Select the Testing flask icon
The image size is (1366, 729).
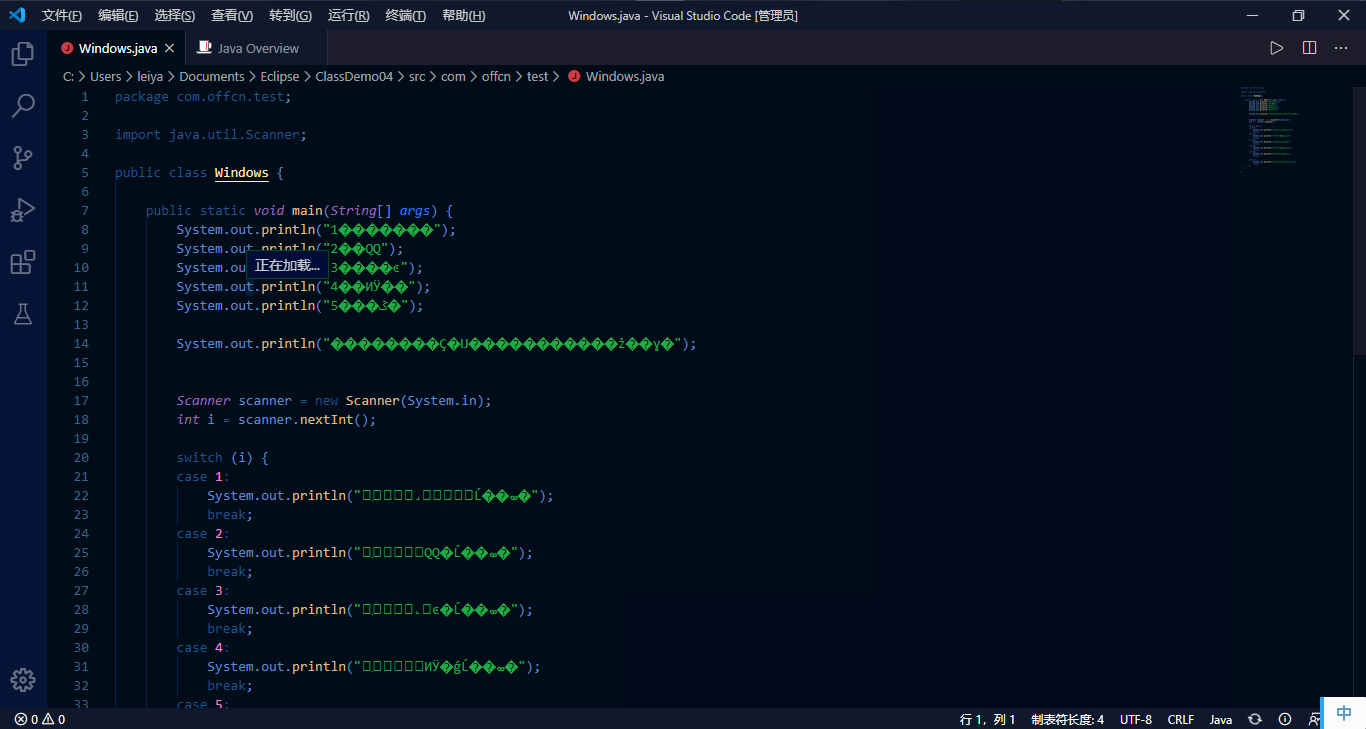(x=22, y=314)
